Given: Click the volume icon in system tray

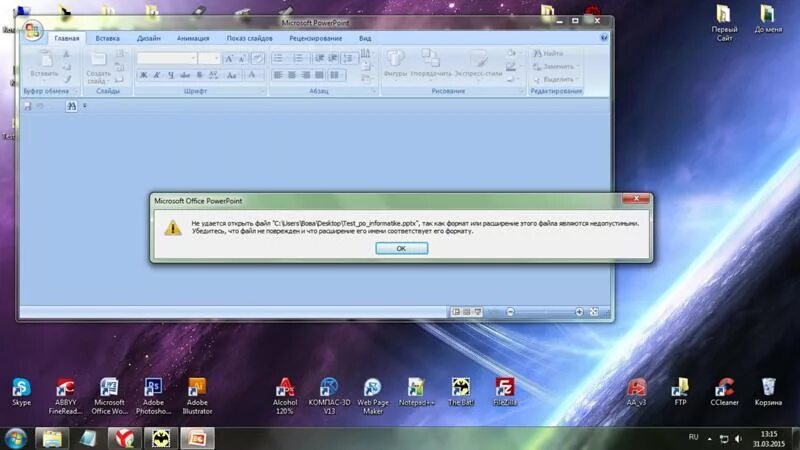Looking at the screenshot, I should pos(738,438).
